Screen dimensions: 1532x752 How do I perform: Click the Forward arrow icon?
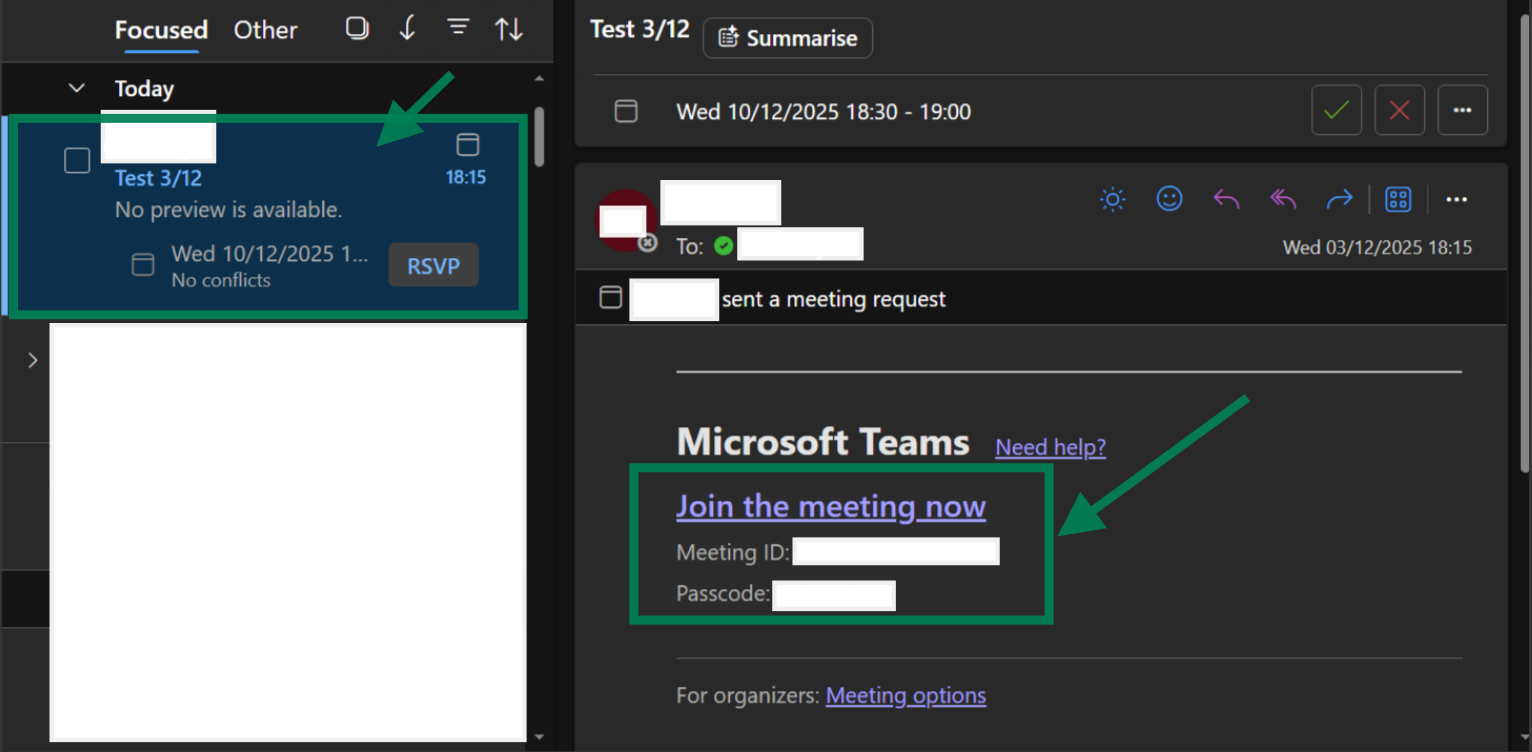point(1339,199)
